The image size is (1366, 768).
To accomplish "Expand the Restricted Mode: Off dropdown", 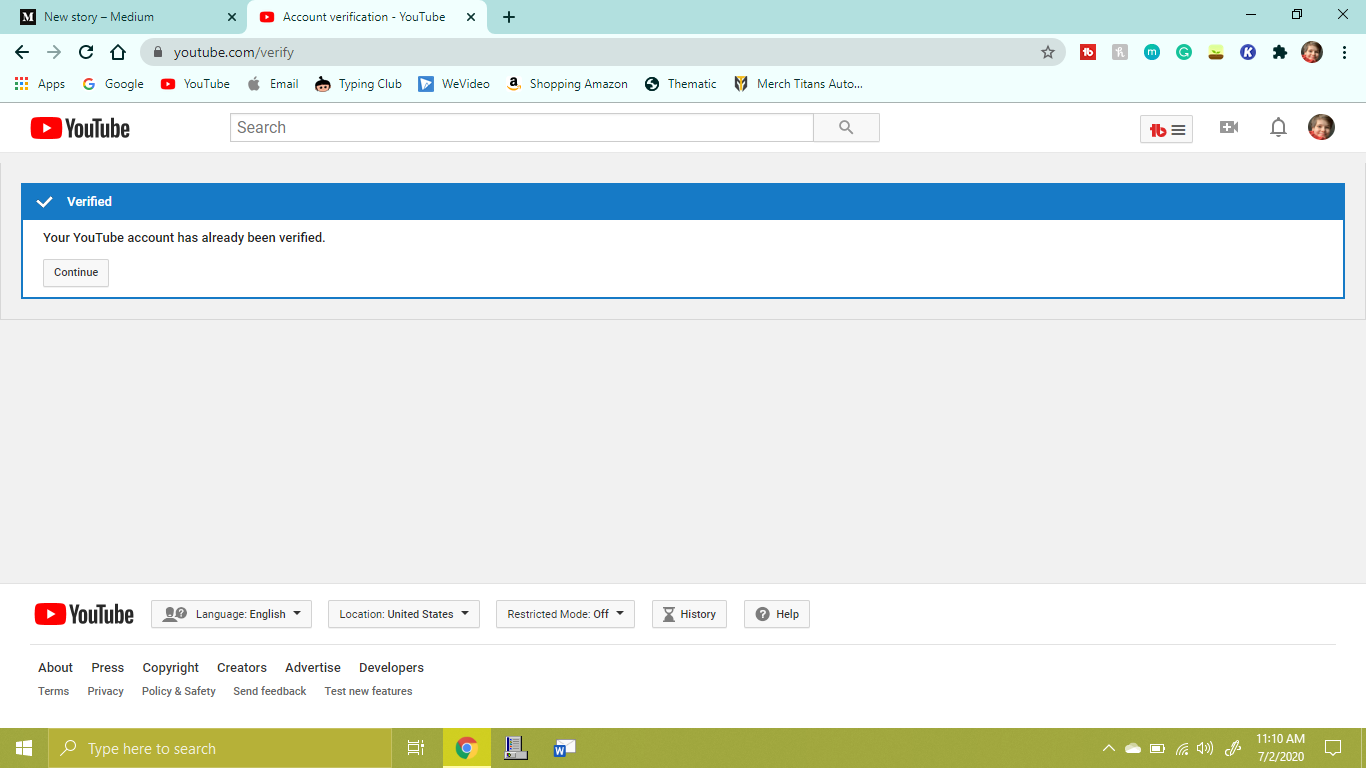I will pyautogui.click(x=565, y=614).
